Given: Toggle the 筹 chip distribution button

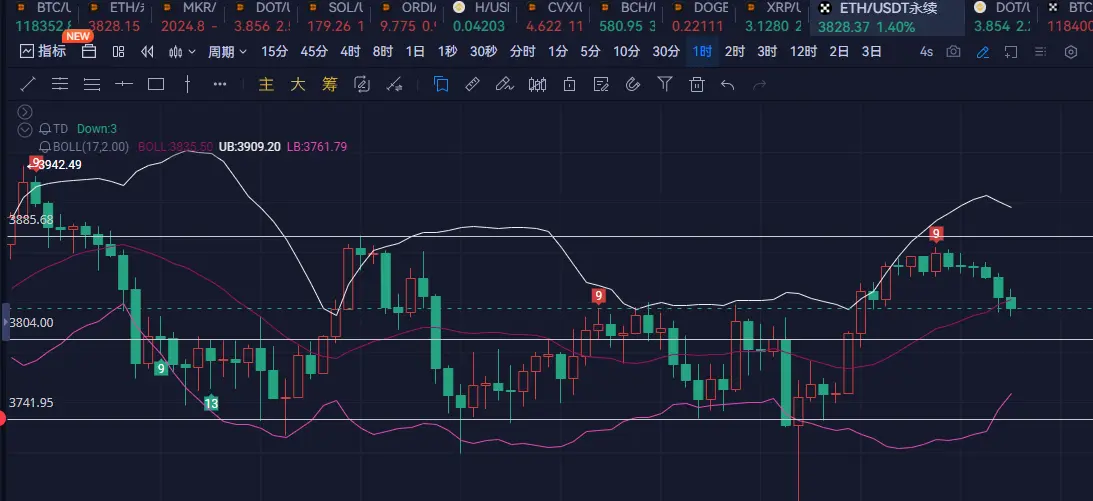Looking at the screenshot, I should (330, 84).
